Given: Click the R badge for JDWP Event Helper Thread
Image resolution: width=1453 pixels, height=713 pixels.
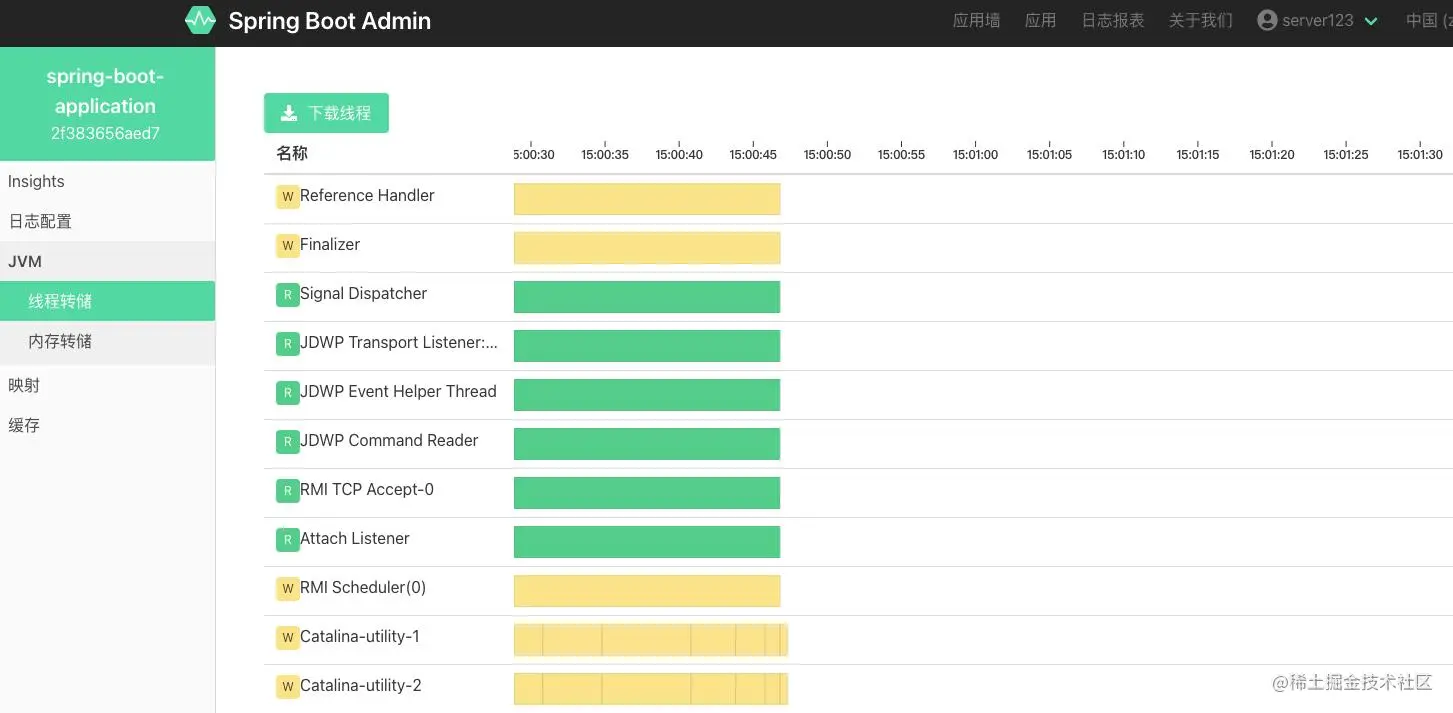Looking at the screenshot, I should pyautogui.click(x=288, y=392).
